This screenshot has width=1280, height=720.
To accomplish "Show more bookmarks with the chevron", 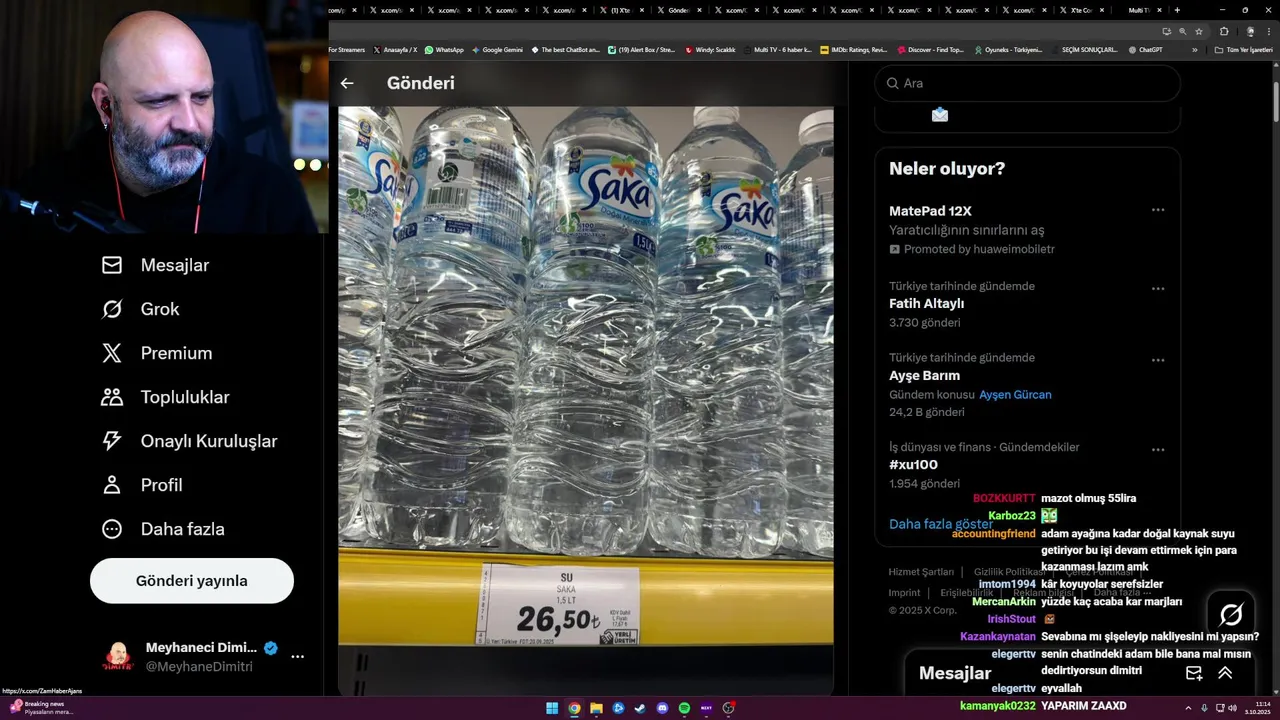I will (1194, 49).
